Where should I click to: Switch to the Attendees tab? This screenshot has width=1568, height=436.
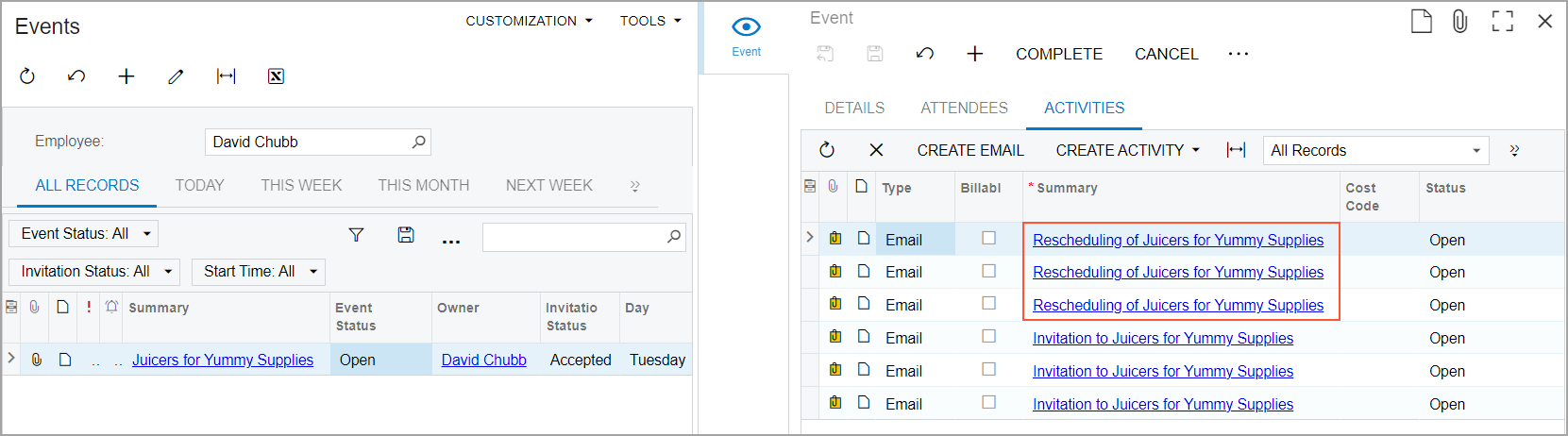click(964, 108)
